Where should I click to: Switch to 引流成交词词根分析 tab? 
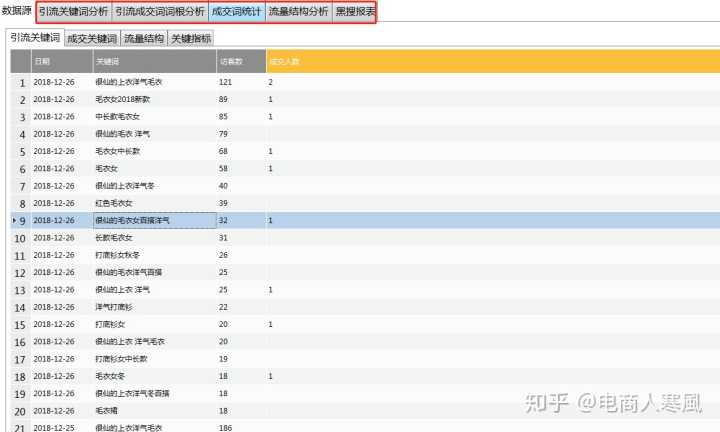pos(160,12)
